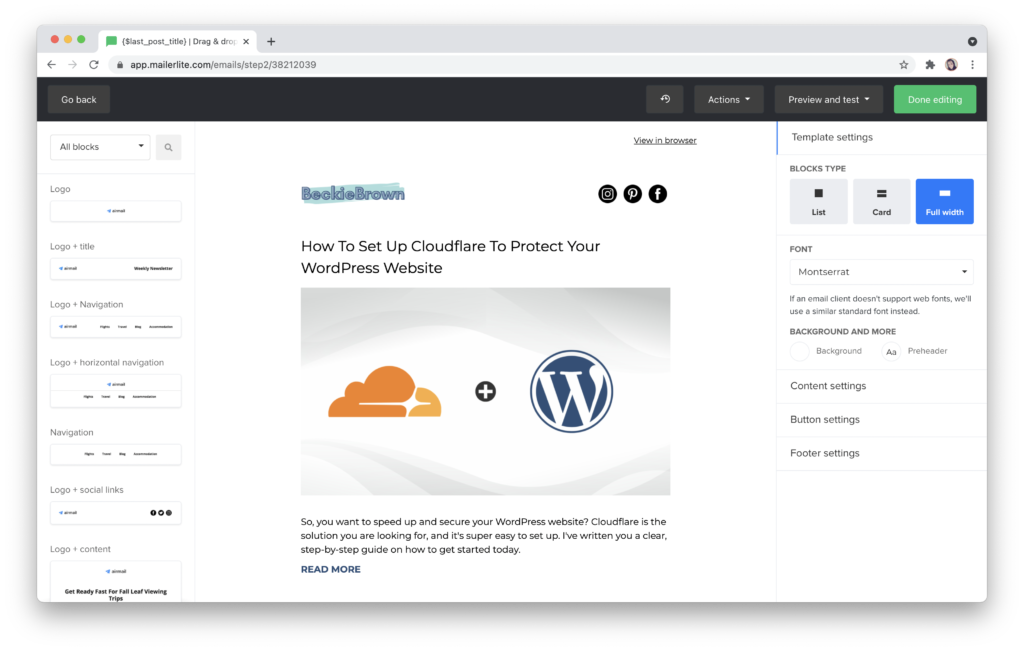
Task: Click the Preheader Aa swatch
Action: click(891, 351)
